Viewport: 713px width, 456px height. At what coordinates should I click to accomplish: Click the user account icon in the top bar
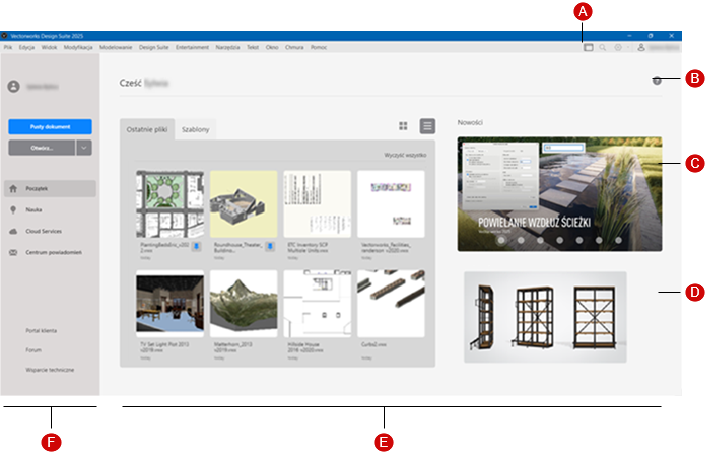641,47
